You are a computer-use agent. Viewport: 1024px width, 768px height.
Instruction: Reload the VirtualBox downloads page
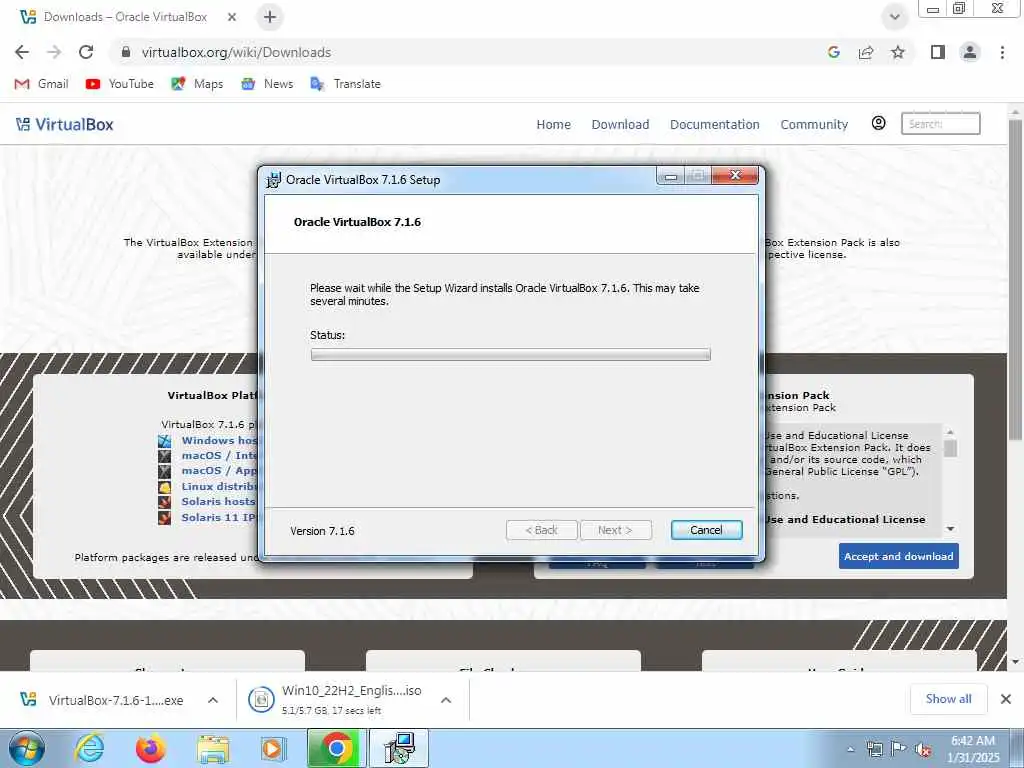tap(86, 52)
